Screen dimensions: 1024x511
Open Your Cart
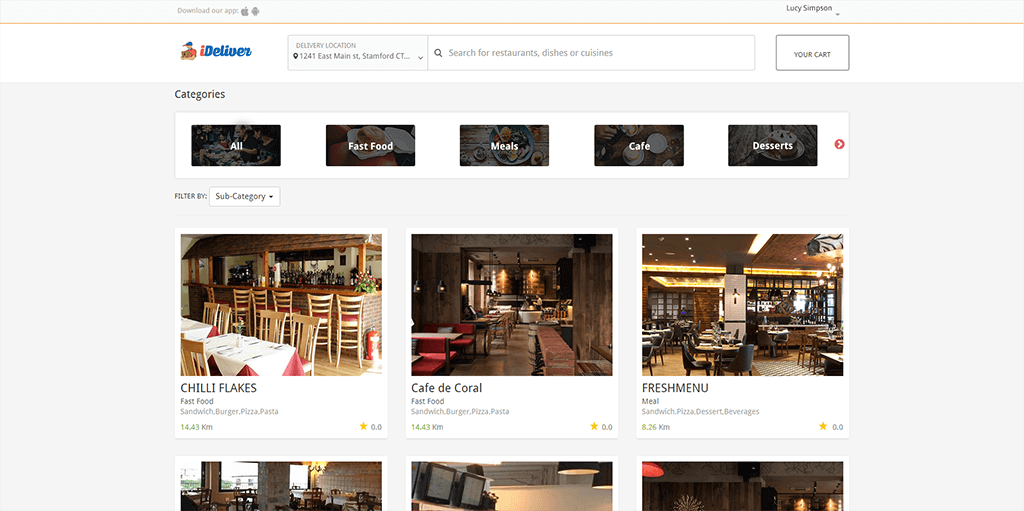point(812,52)
